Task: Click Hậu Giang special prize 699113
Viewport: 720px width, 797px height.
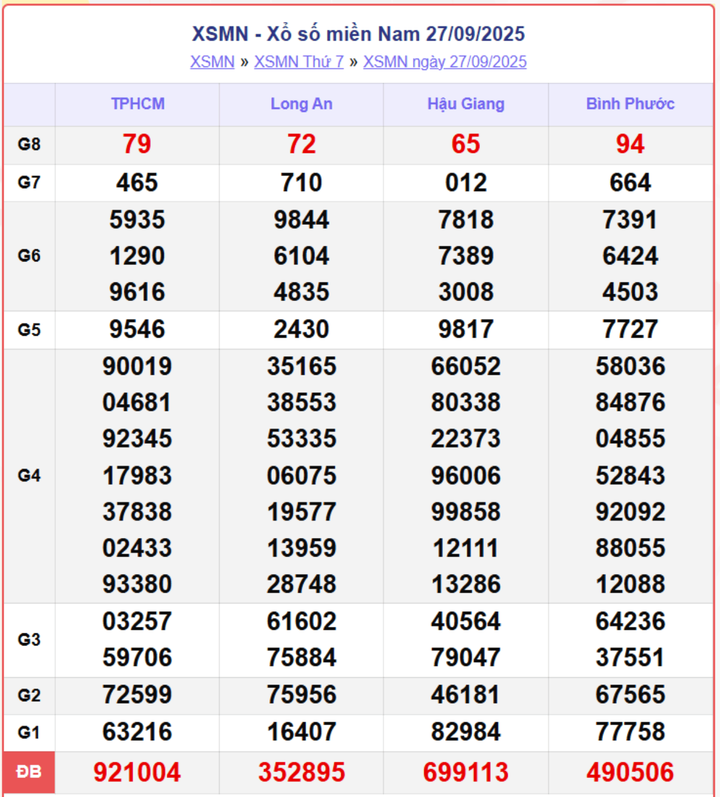Action: [465, 772]
